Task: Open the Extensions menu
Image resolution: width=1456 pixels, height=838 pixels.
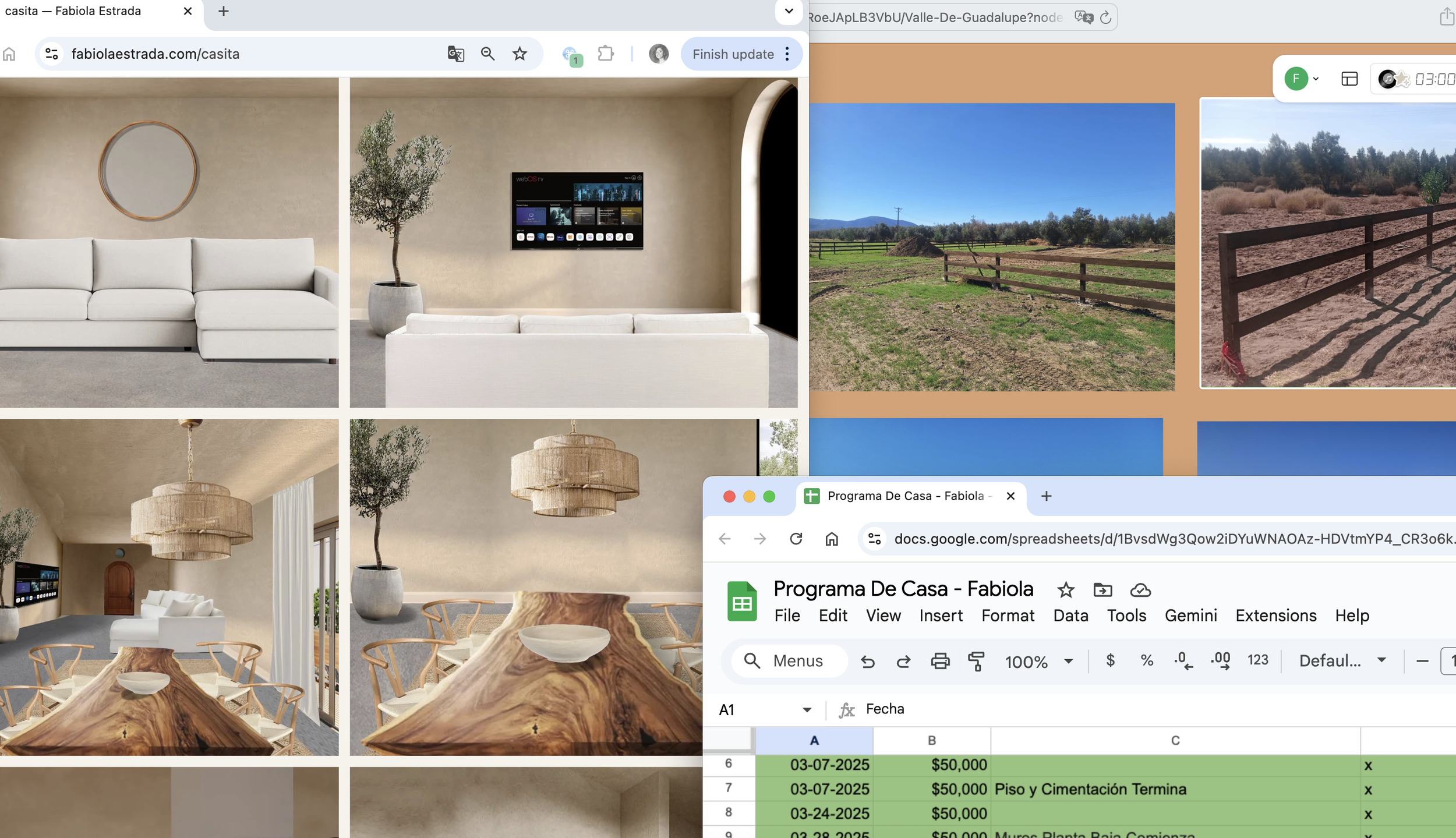Action: pos(1275,616)
